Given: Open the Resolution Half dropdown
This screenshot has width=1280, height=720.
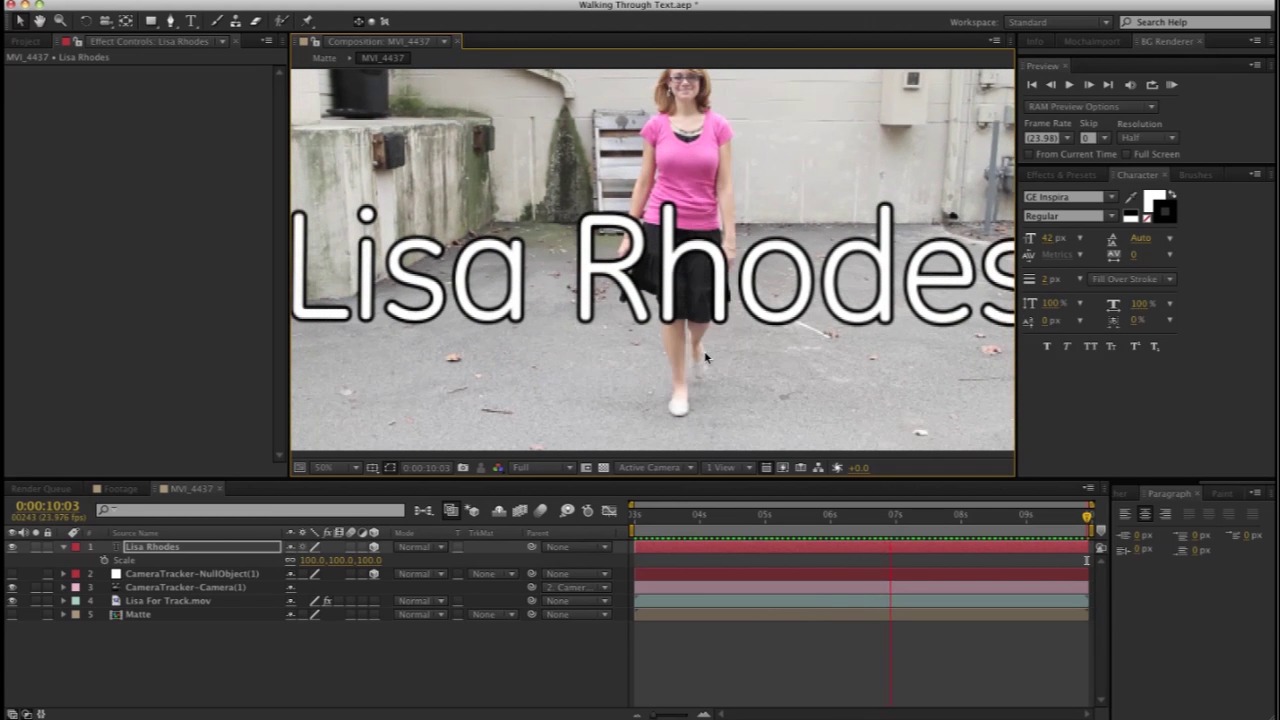Looking at the screenshot, I should pyautogui.click(x=1148, y=137).
